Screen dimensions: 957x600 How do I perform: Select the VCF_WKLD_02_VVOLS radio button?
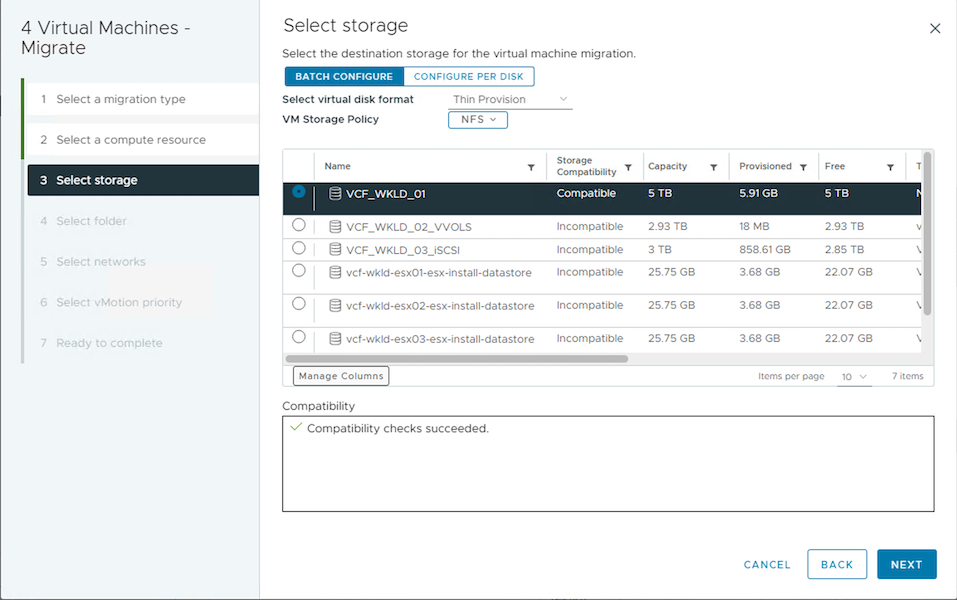point(299,225)
